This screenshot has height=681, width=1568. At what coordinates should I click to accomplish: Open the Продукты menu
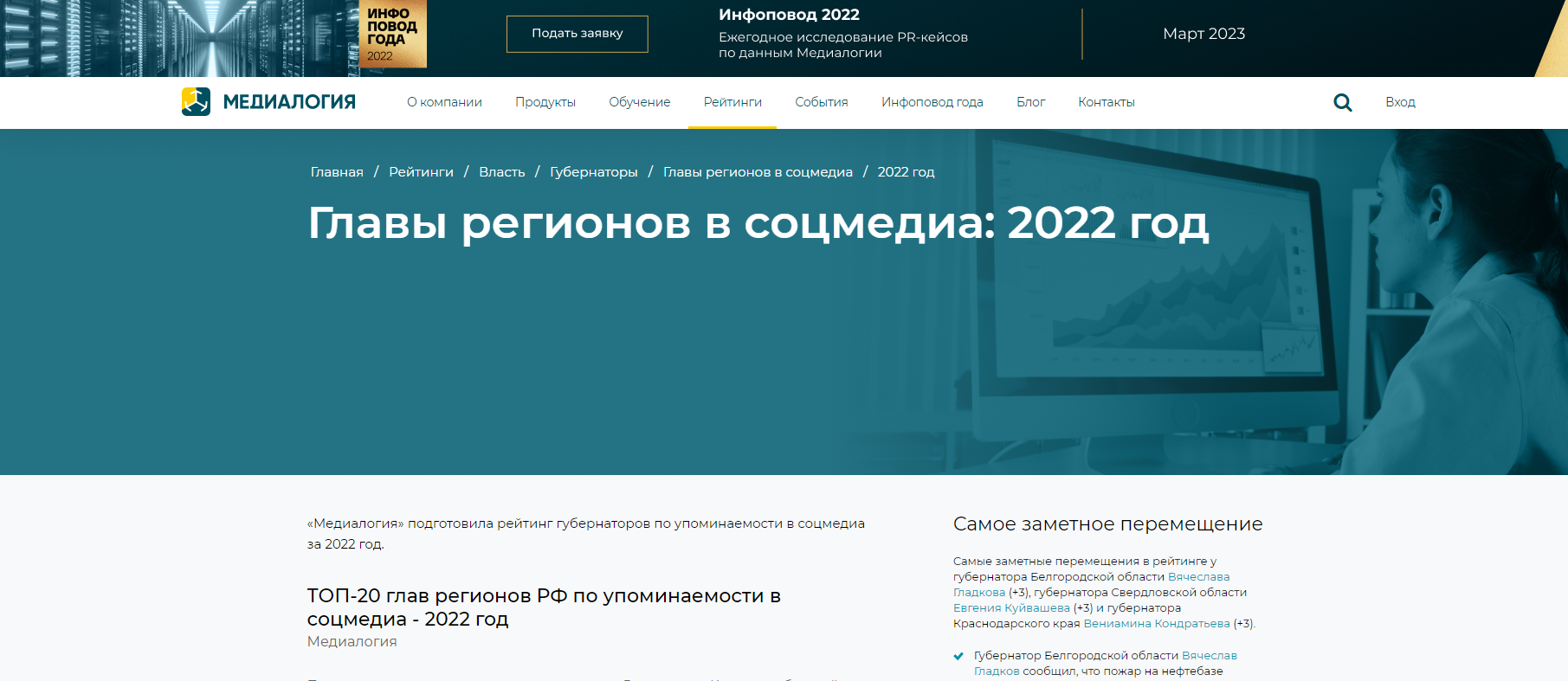click(545, 102)
